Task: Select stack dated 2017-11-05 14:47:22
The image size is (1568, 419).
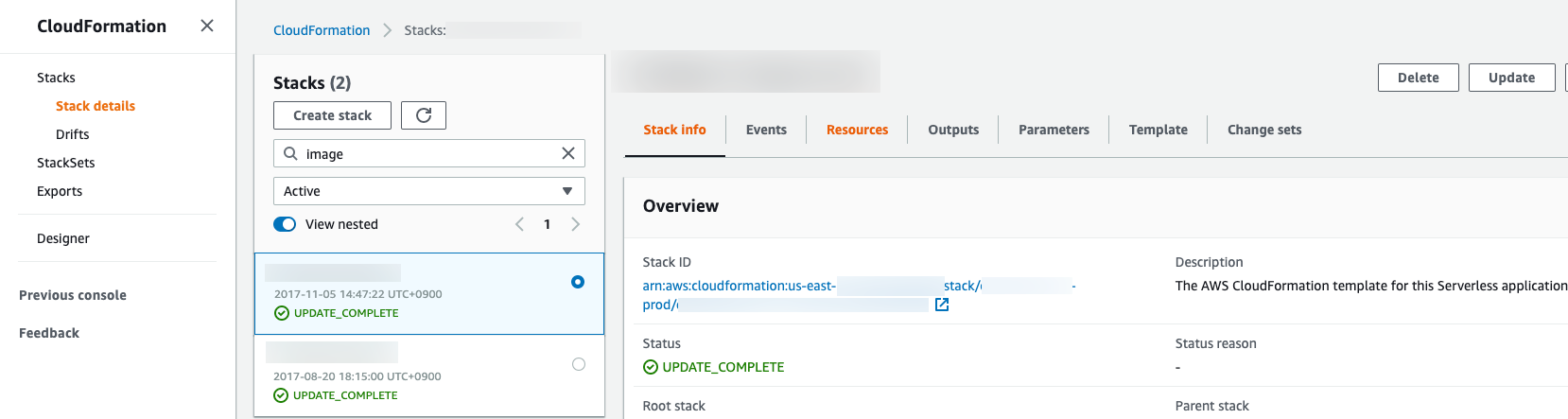Action: 429,293
